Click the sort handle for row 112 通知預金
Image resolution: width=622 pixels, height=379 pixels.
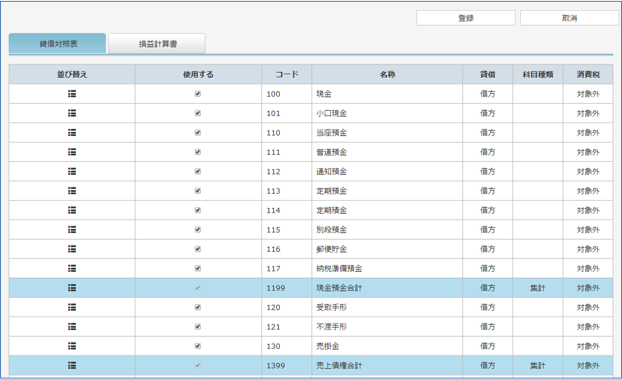click(72, 171)
